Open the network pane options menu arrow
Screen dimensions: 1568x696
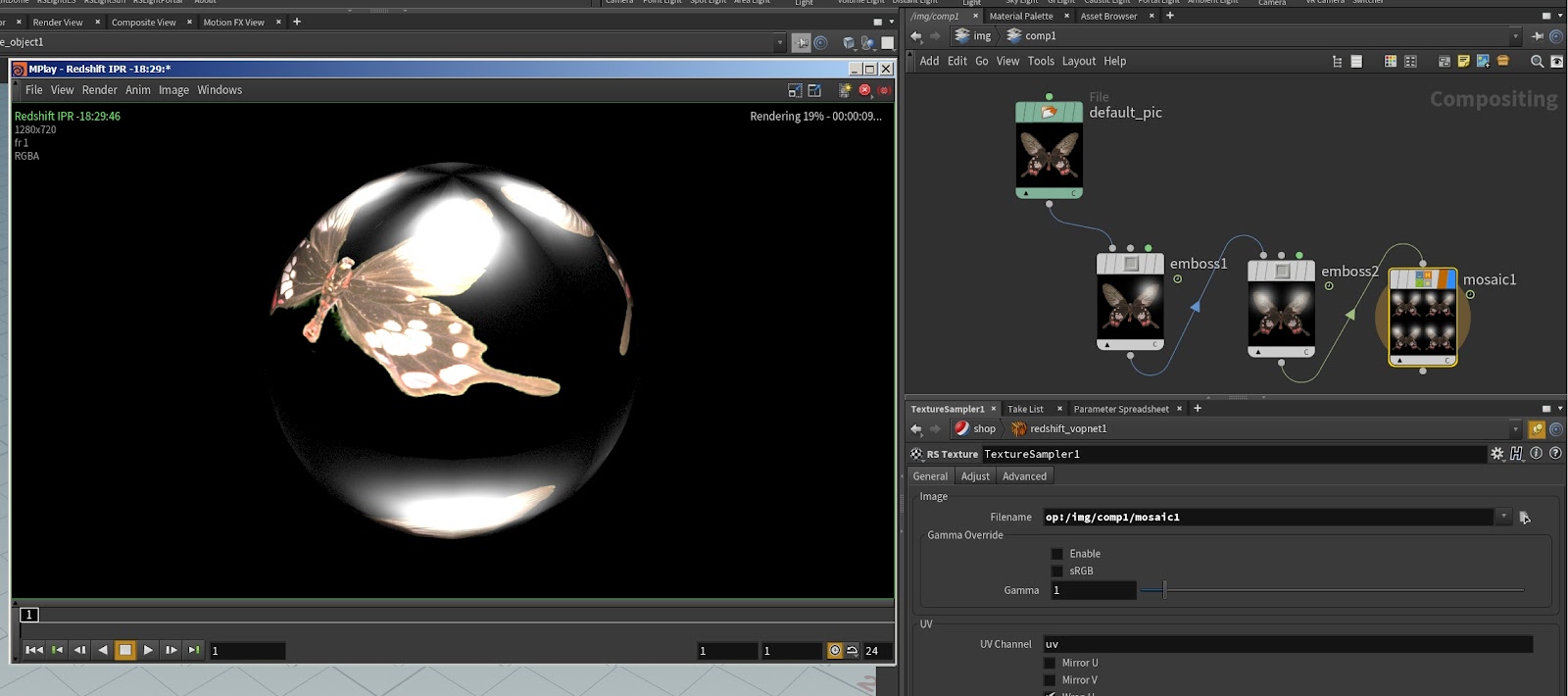click(x=1560, y=16)
